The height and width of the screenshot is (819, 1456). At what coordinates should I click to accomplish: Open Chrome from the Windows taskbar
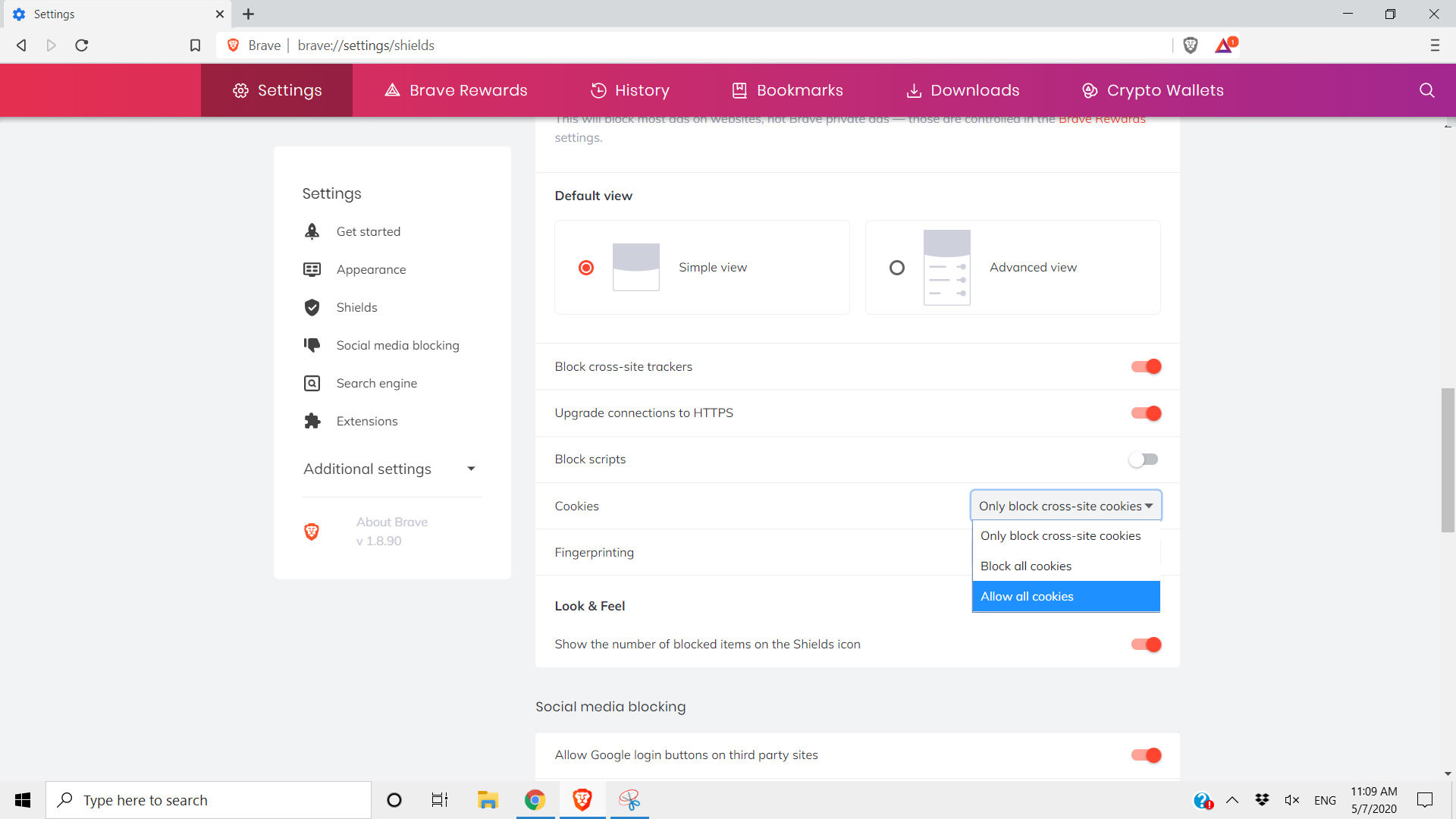(535, 800)
